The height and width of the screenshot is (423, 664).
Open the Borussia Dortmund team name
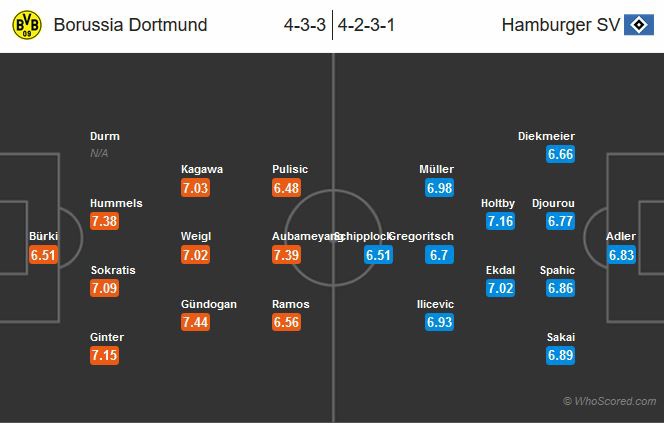point(131,25)
